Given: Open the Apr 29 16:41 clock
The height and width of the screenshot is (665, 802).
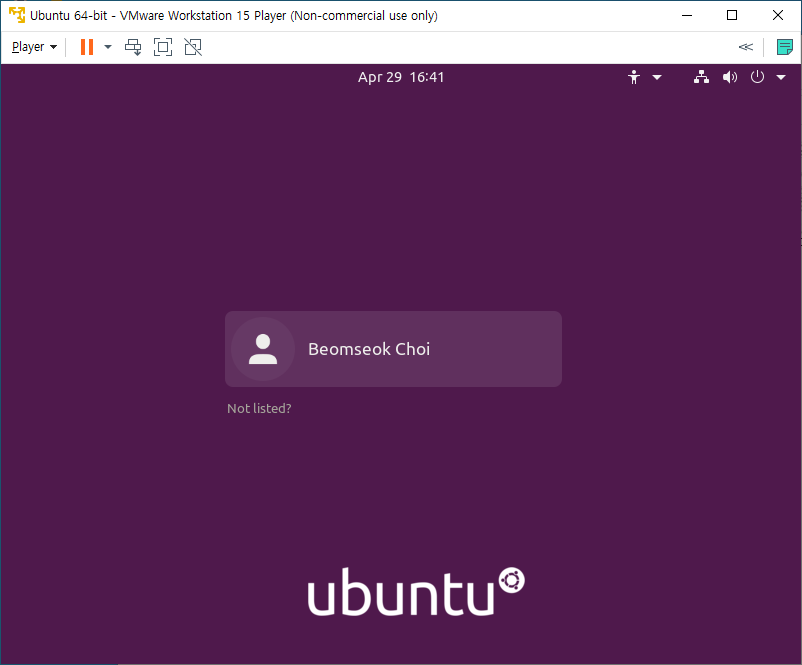Looking at the screenshot, I should (401, 77).
